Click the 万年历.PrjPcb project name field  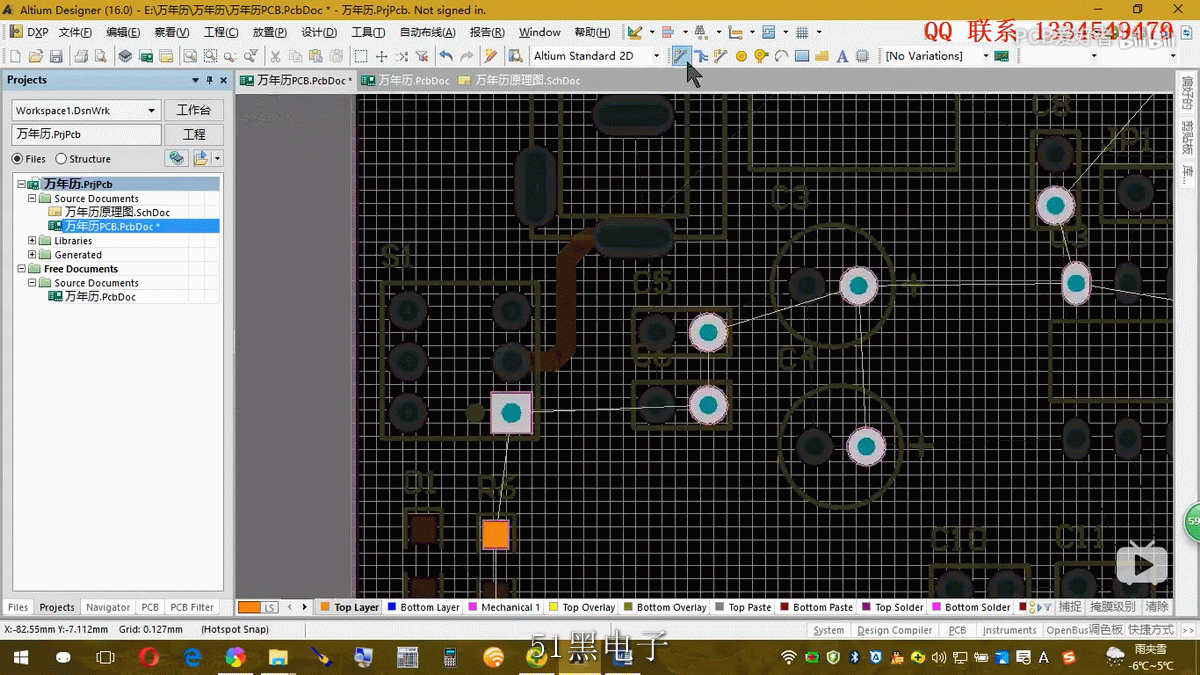click(86, 134)
